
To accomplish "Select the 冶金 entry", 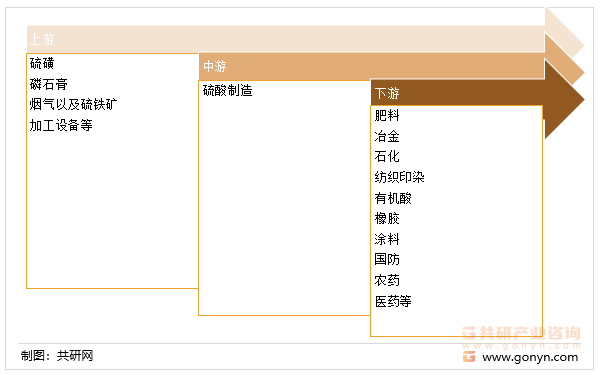I will 387,136.
